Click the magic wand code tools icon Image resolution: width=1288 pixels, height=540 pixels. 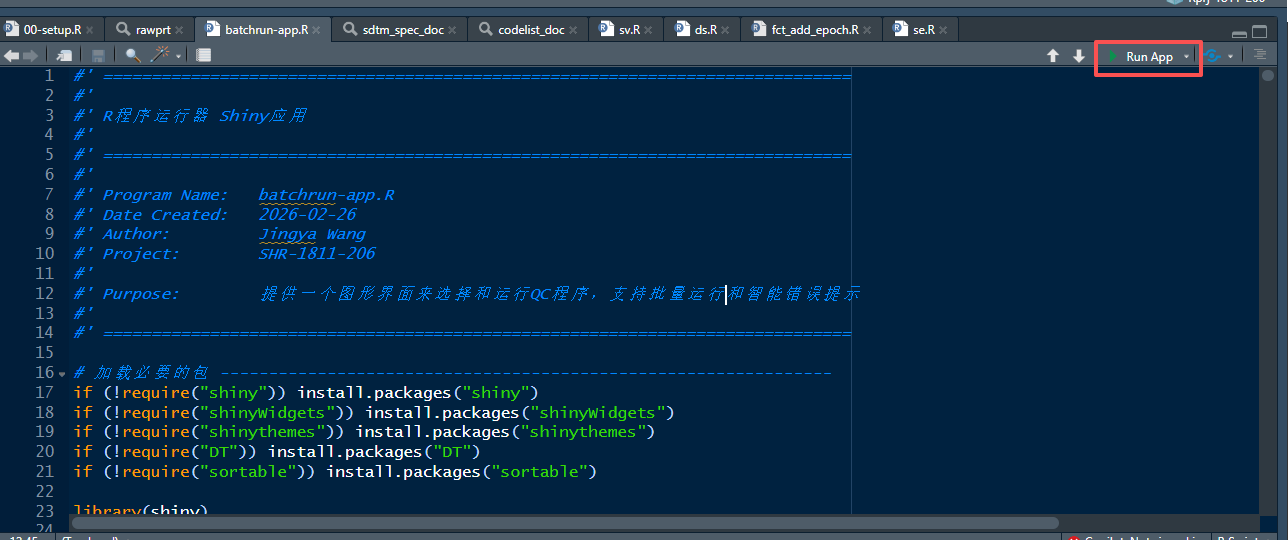(160, 56)
